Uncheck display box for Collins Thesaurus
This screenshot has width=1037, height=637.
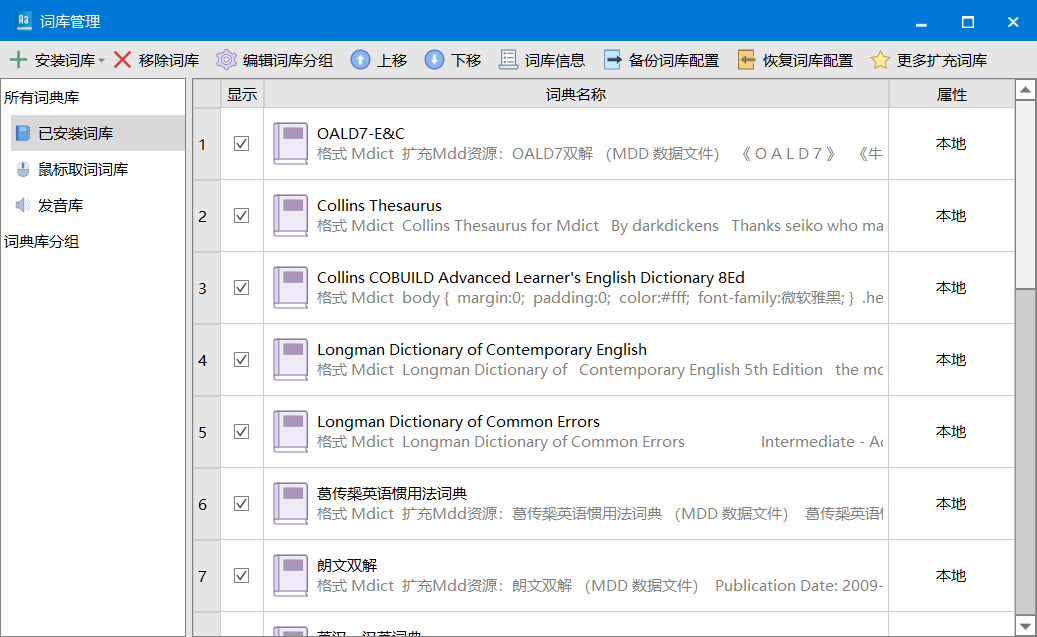241,216
